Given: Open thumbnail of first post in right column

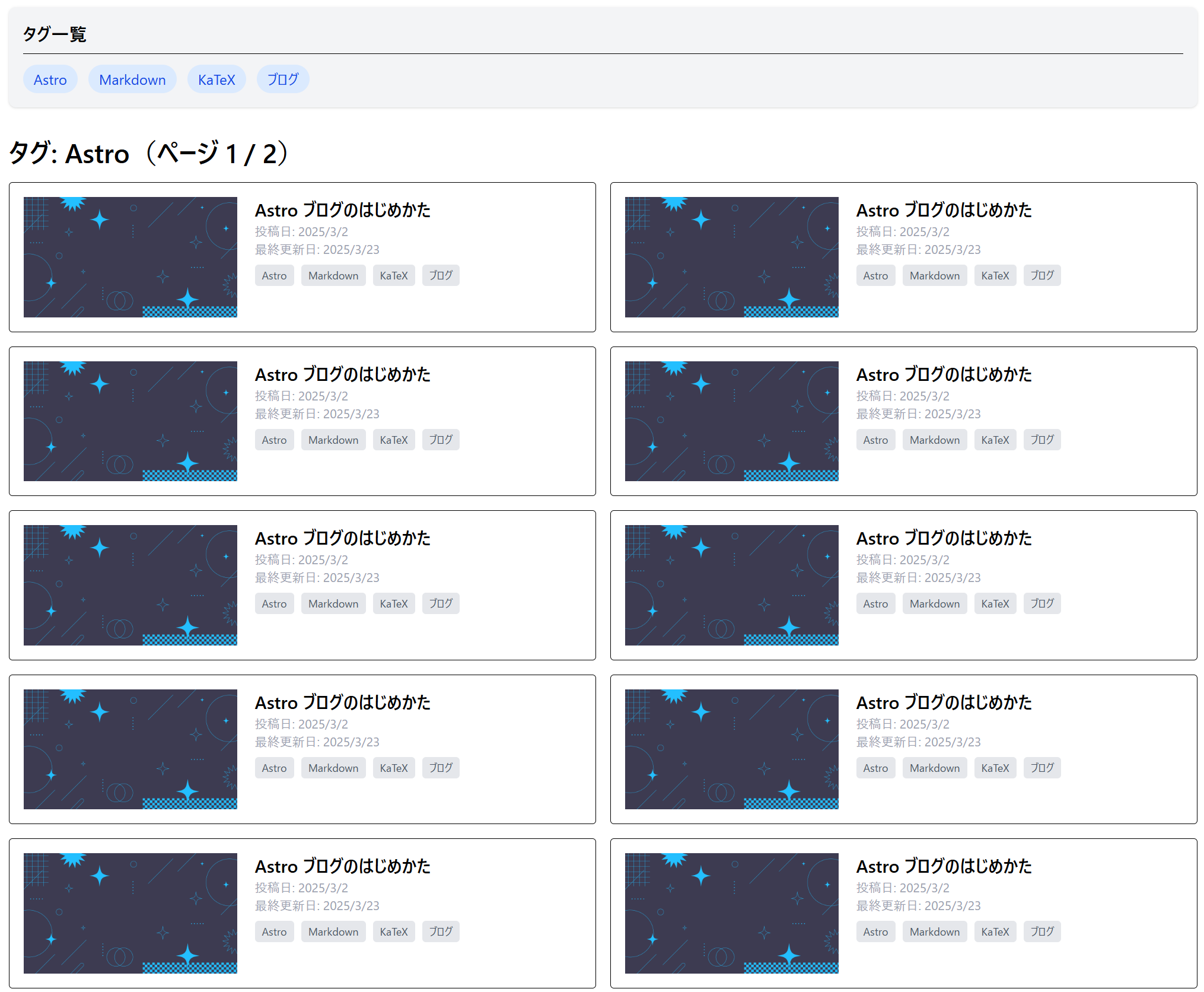Looking at the screenshot, I should tap(731, 257).
